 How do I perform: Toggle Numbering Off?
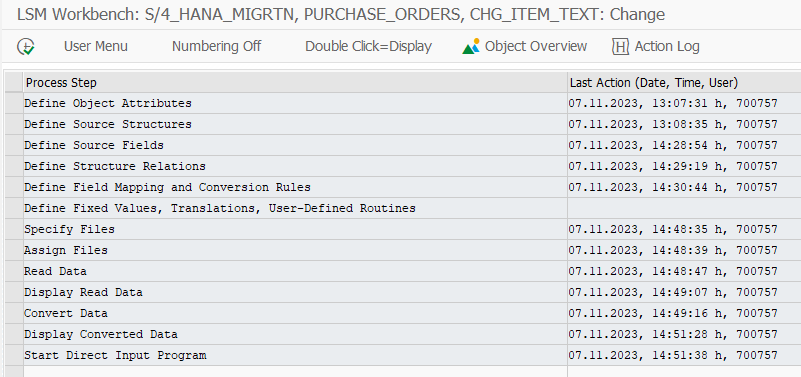pos(217,46)
